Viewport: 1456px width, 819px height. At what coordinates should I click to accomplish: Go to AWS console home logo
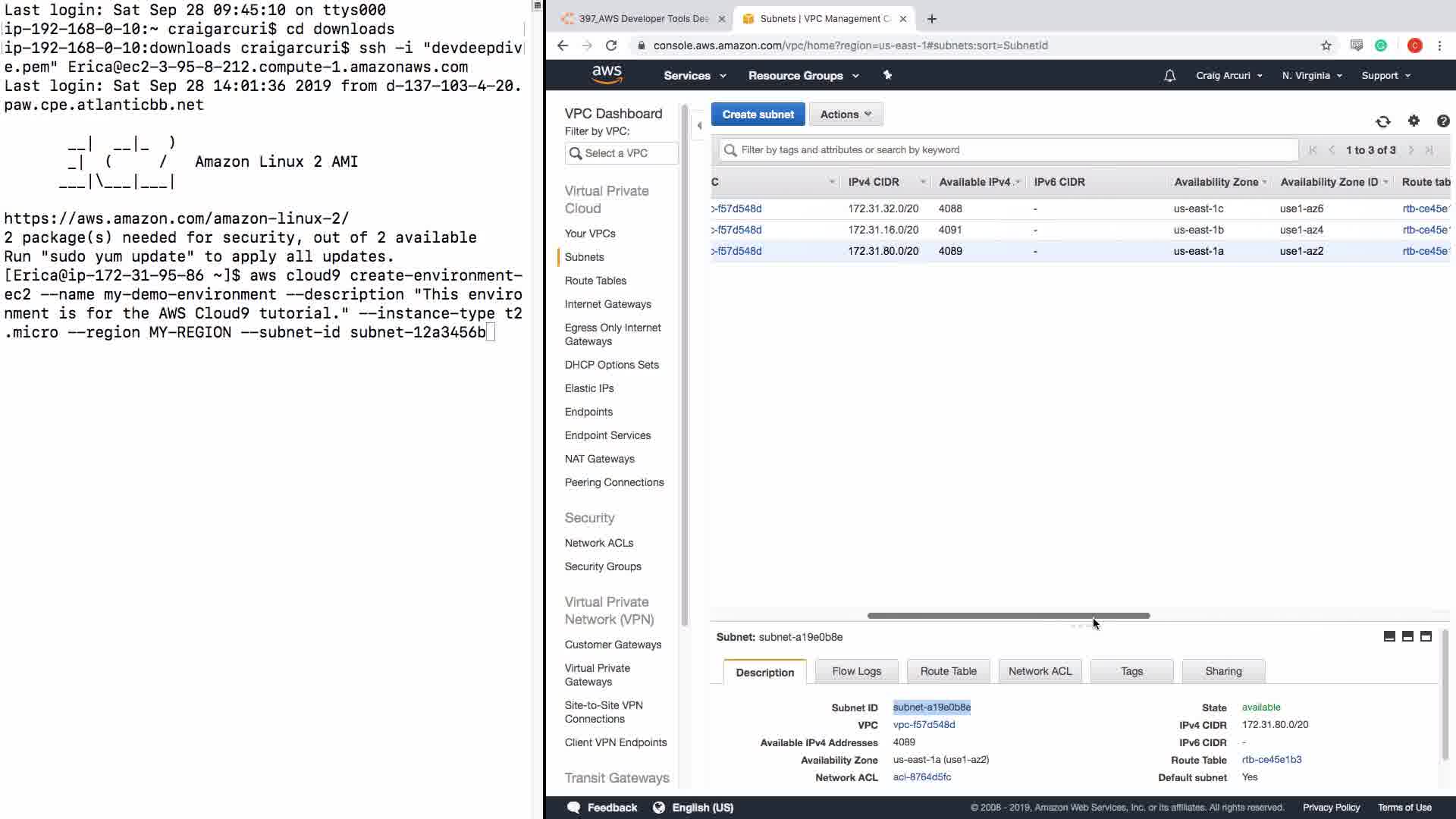(607, 74)
